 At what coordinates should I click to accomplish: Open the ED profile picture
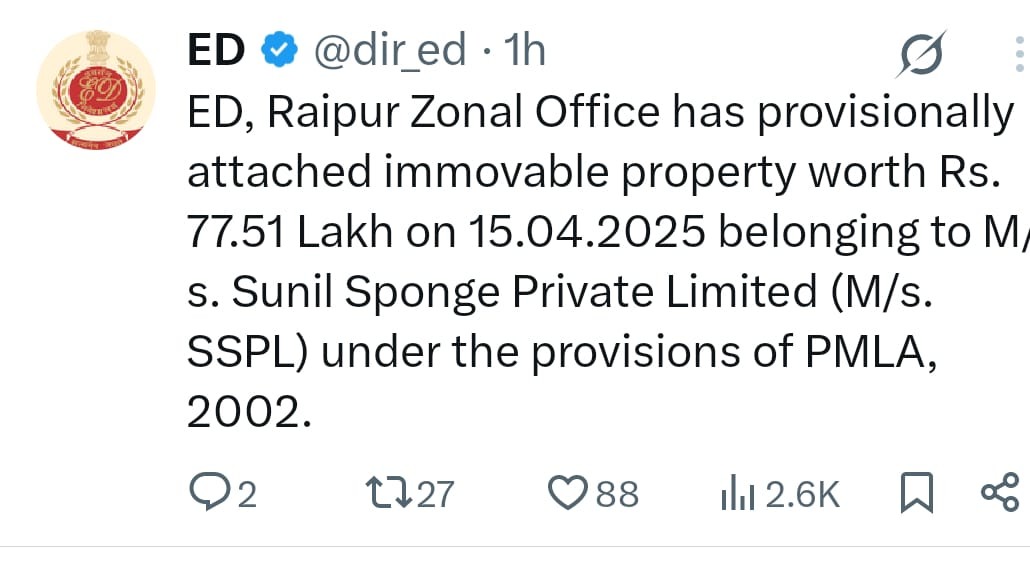(x=96, y=90)
